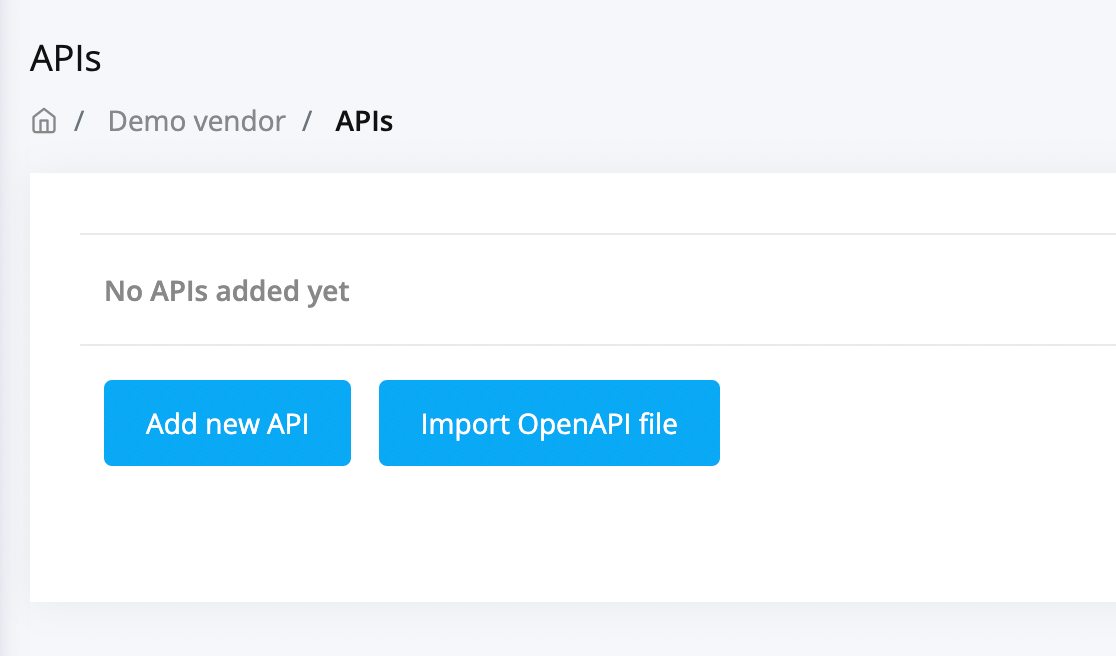Open the vendor dashboard from breadcrumbs
The height and width of the screenshot is (656, 1116).
[x=196, y=120]
